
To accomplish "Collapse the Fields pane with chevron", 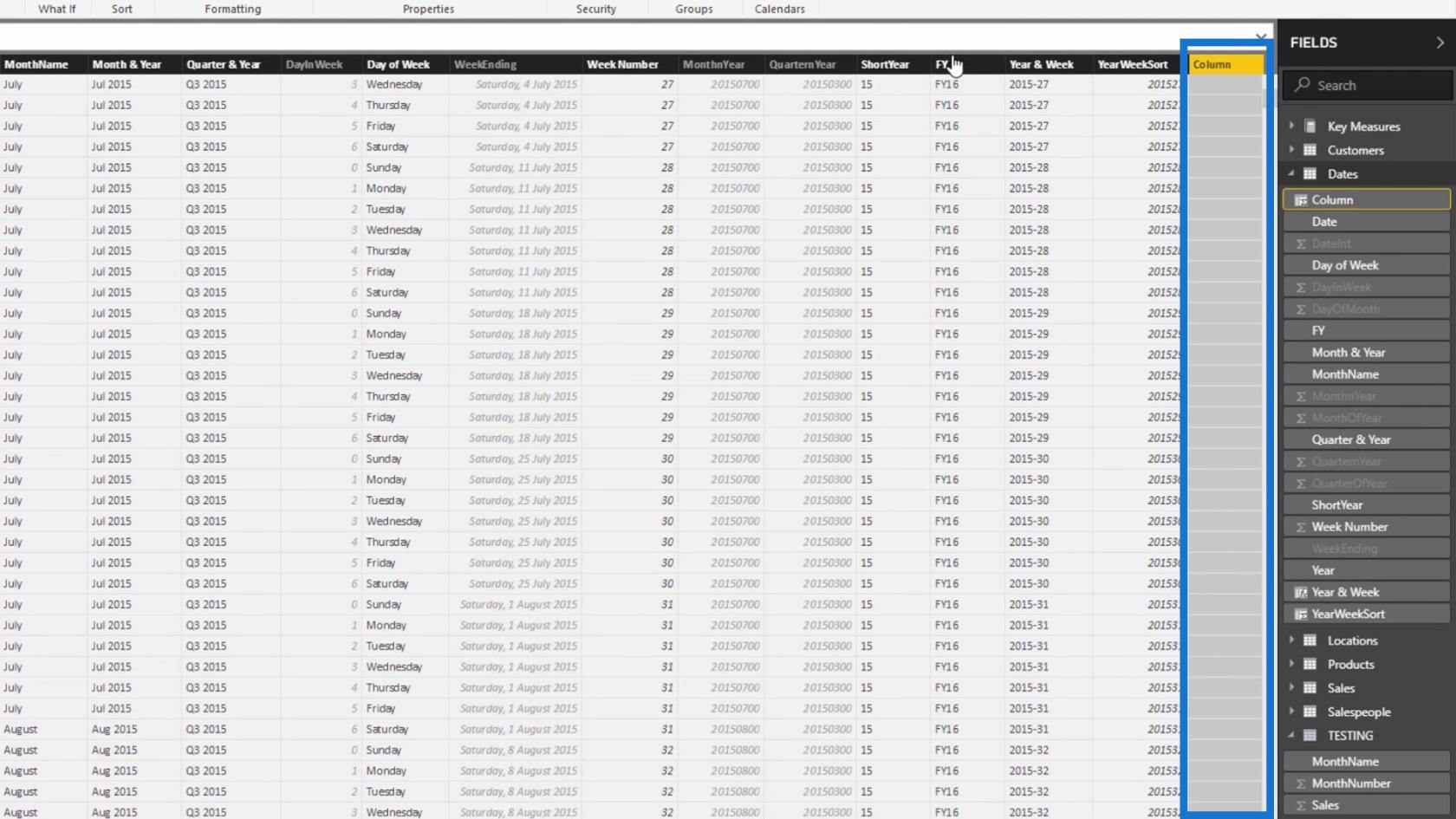I will click(x=1440, y=42).
